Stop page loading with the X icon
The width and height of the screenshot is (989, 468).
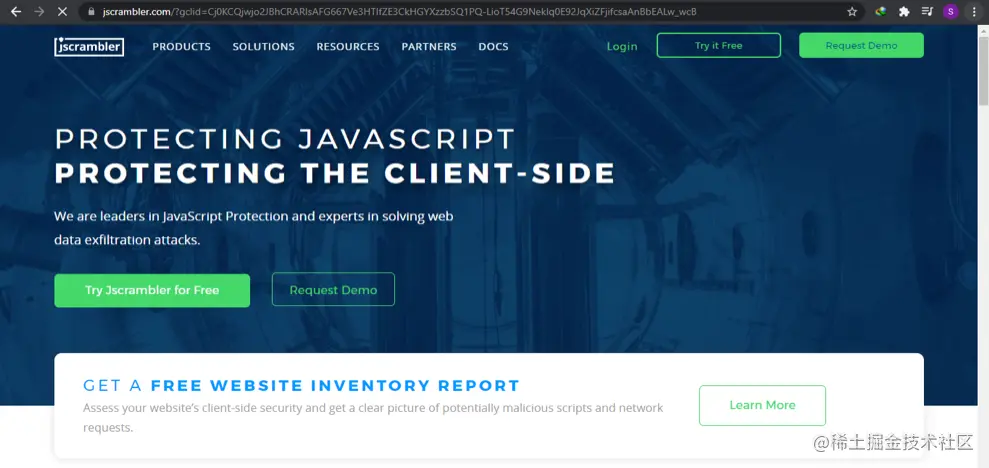(x=62, y=11)
